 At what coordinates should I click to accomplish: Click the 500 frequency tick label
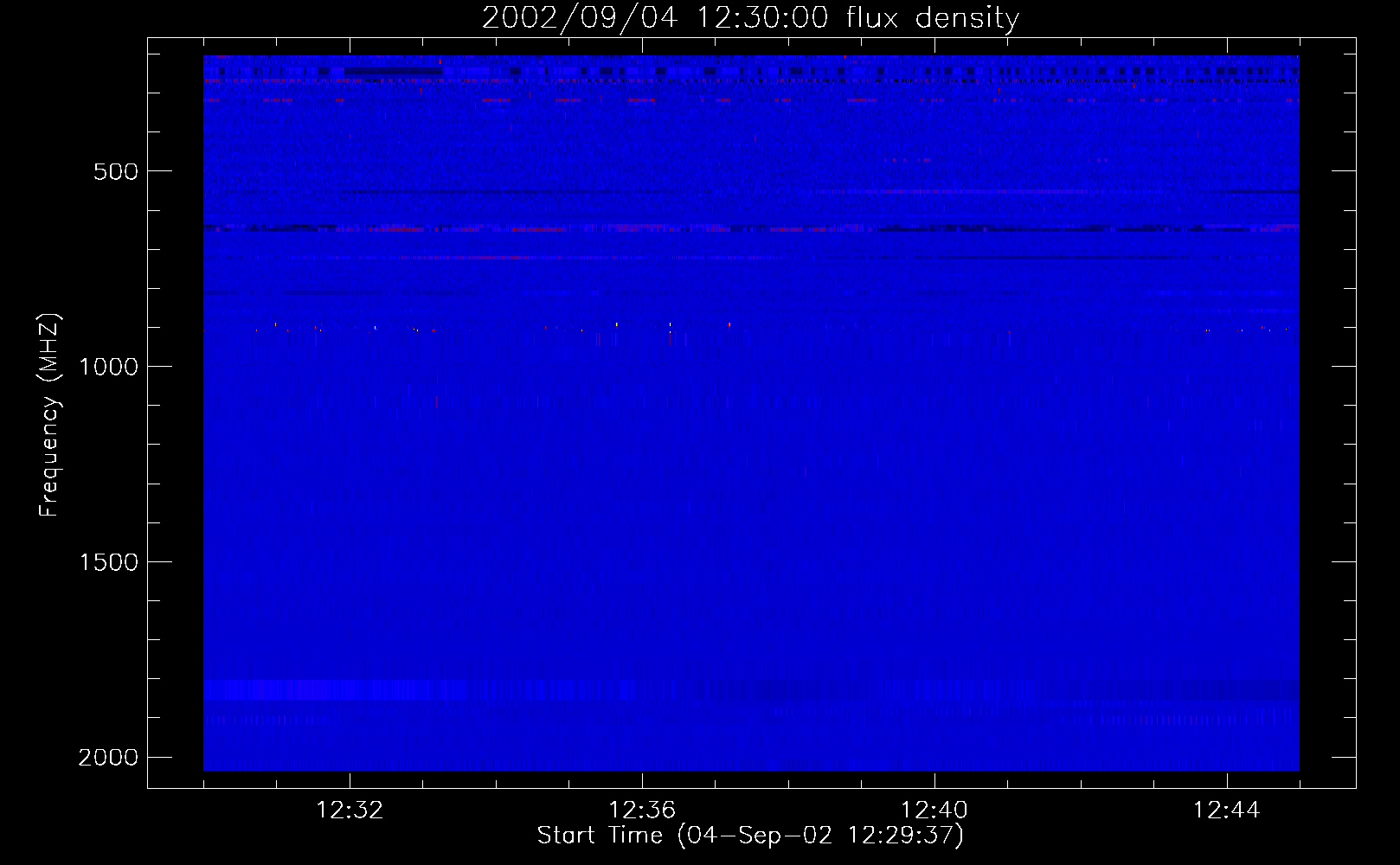point(116,171)
